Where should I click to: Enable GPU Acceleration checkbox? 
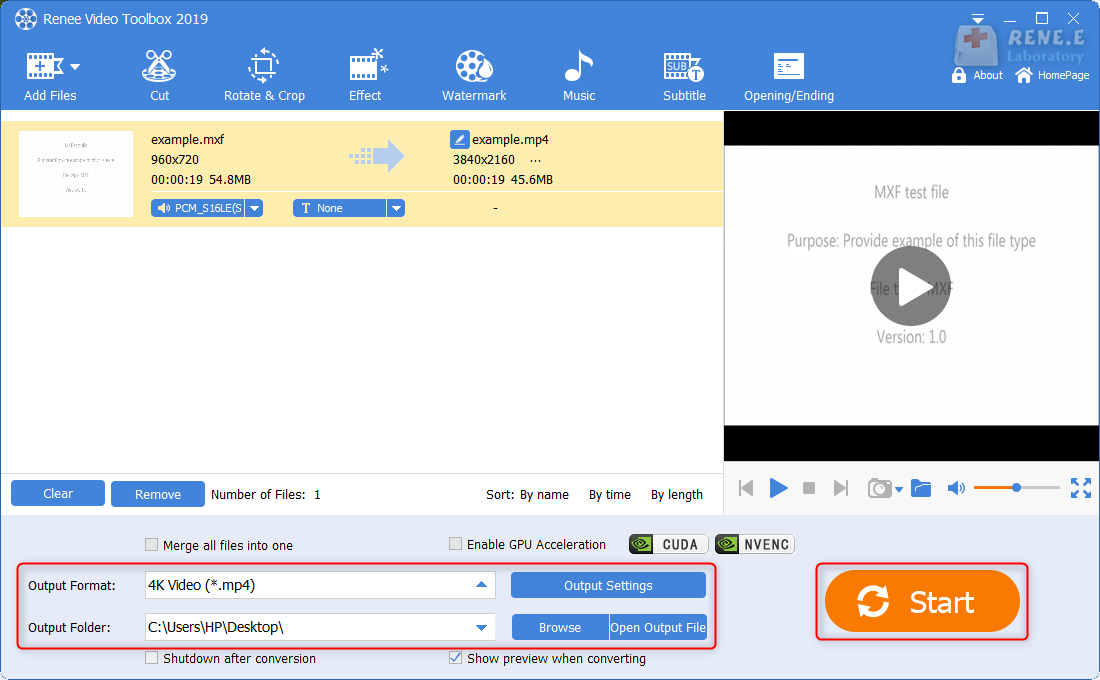click(455, 544)
